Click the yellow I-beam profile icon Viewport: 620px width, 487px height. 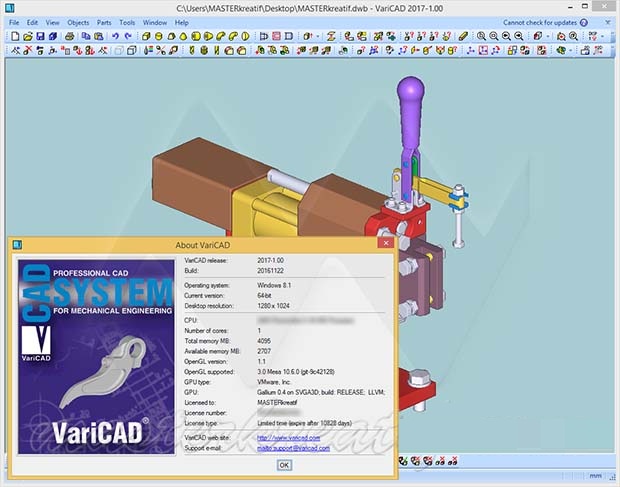pos(331,36)
